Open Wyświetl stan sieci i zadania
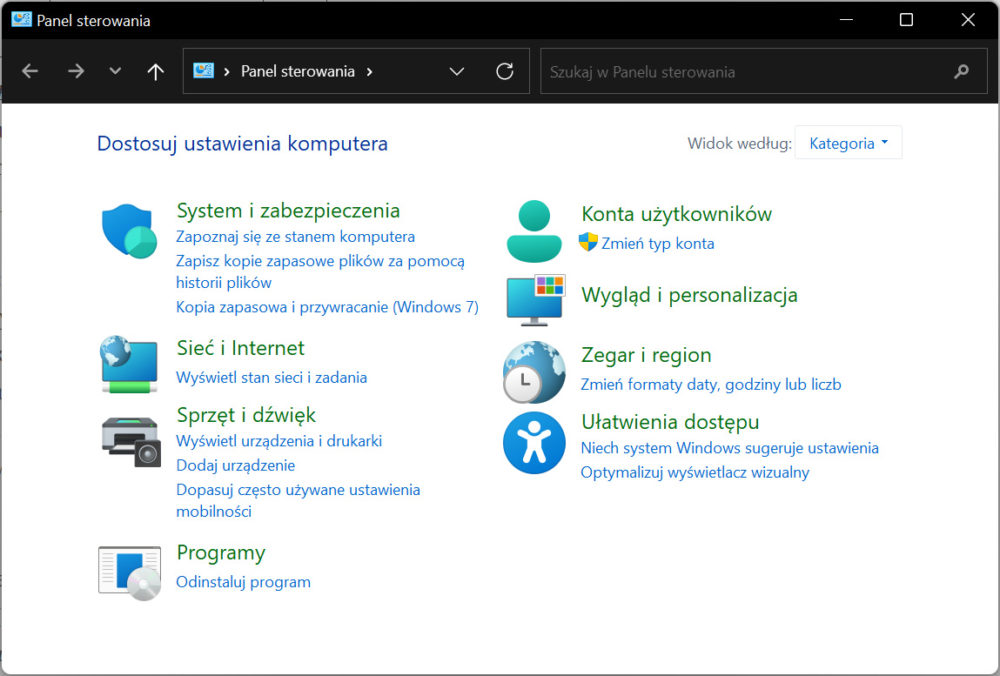The width and height of the screenshot is (1000, 676). click(272, 378)
